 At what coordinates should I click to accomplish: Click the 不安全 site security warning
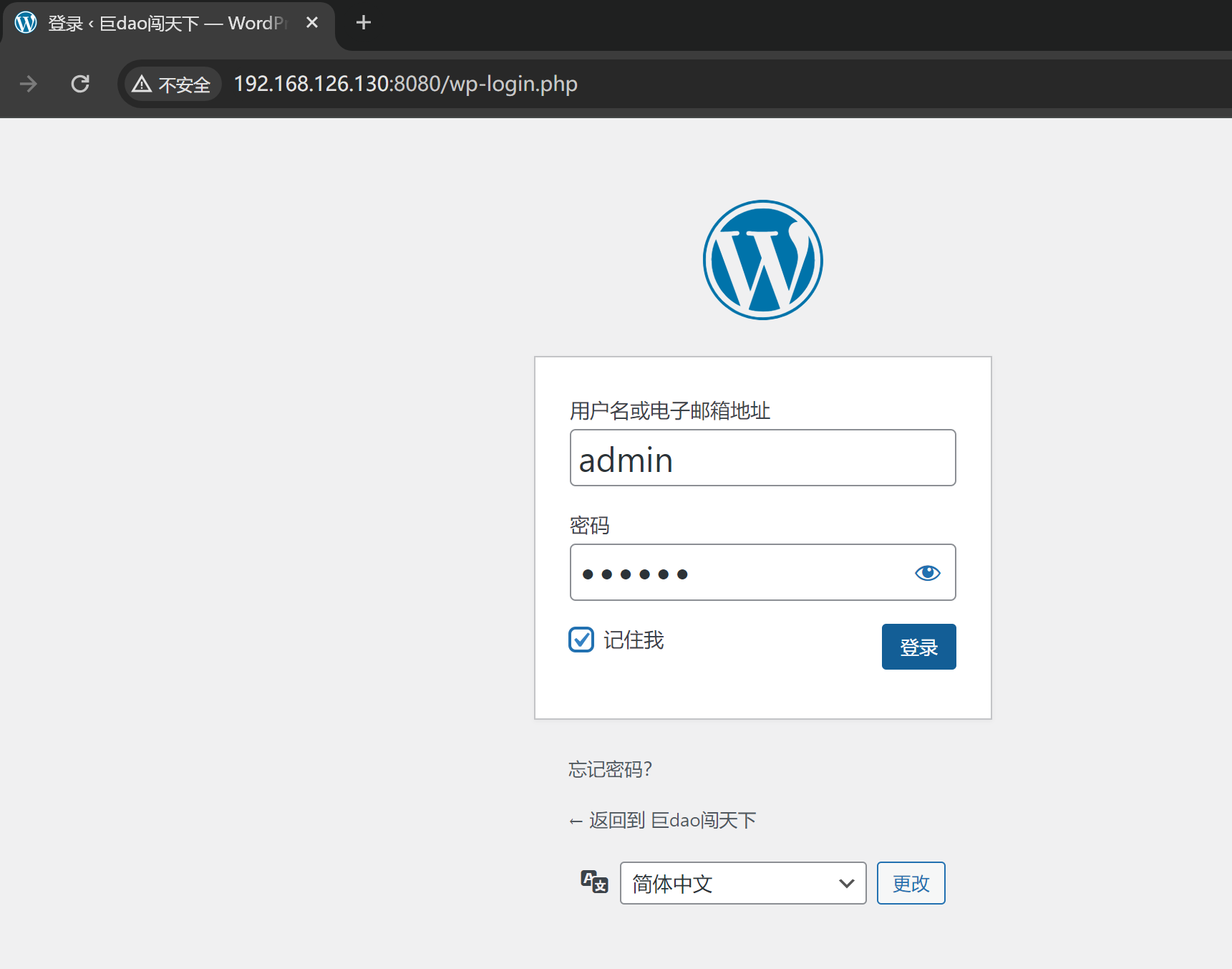pyautogui.click(x=172, y=85)
